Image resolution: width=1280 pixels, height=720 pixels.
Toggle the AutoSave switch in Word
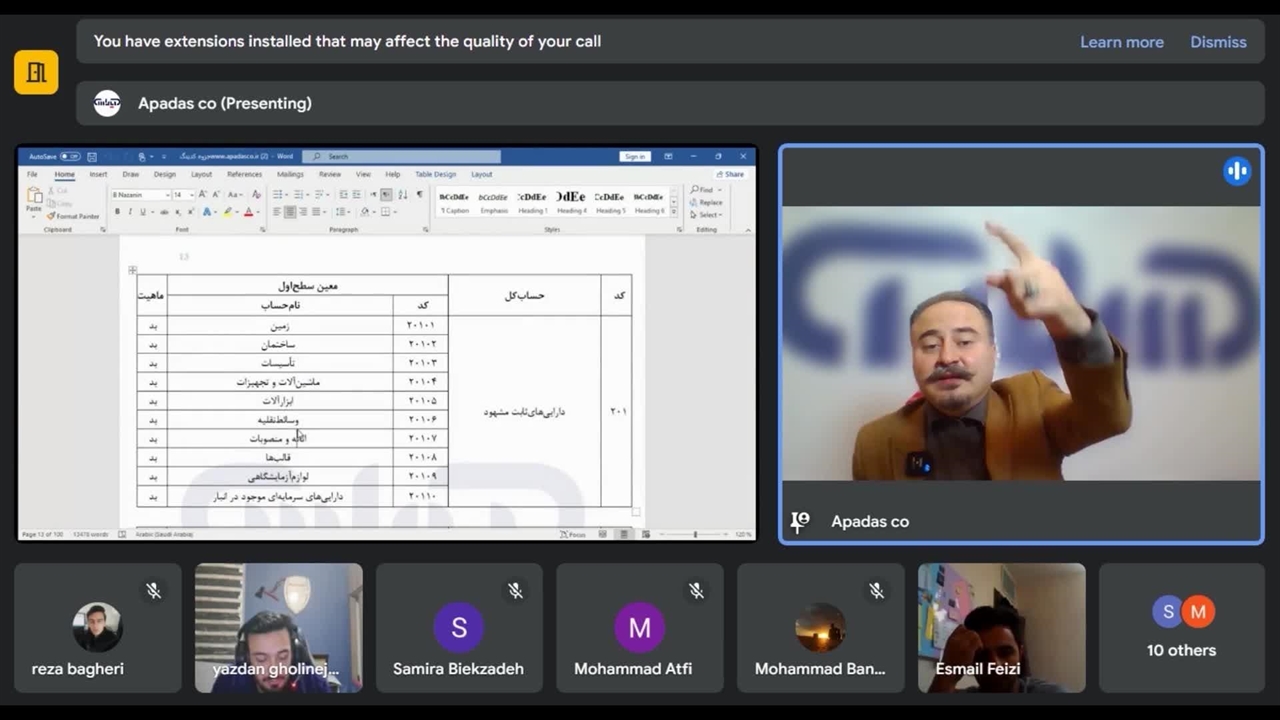tap(69, 157)
